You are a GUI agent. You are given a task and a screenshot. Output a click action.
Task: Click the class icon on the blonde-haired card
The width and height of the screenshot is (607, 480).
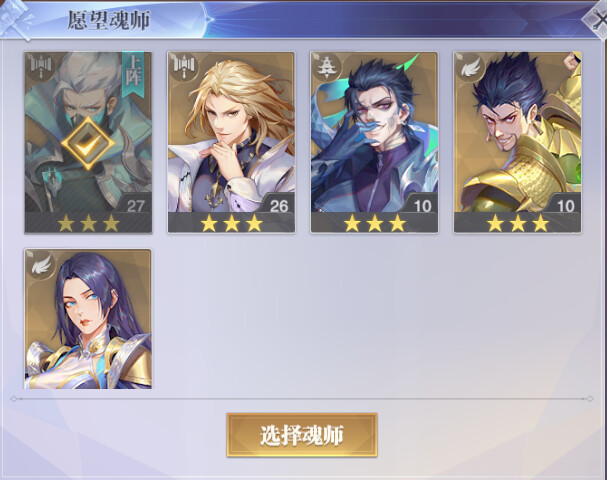point(184,66)
